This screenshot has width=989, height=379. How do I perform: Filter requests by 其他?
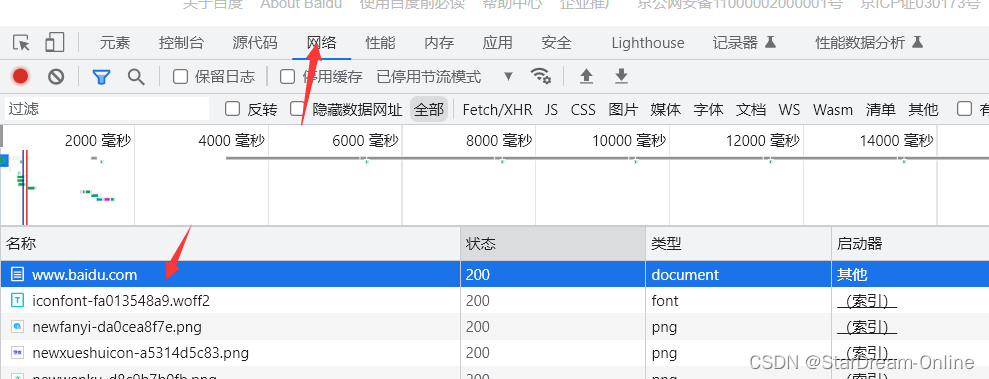click(x=923, y=109)
